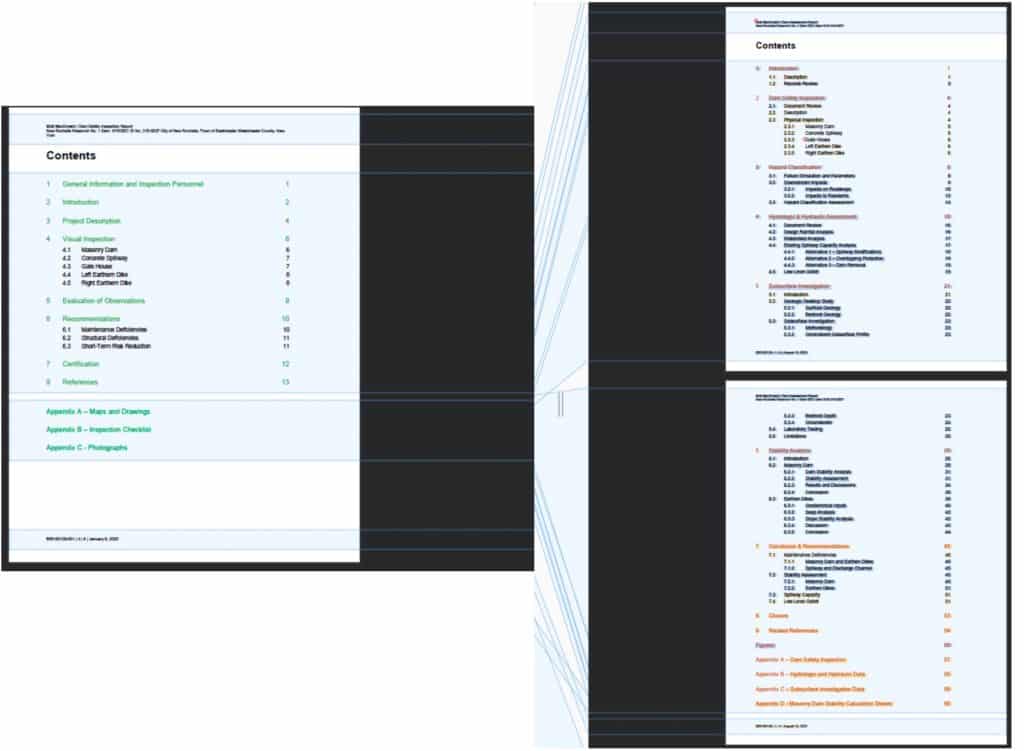Screen dimensions: 1024x751
Task: Click the Closure entry in right contents
Action: coord(777,616)
